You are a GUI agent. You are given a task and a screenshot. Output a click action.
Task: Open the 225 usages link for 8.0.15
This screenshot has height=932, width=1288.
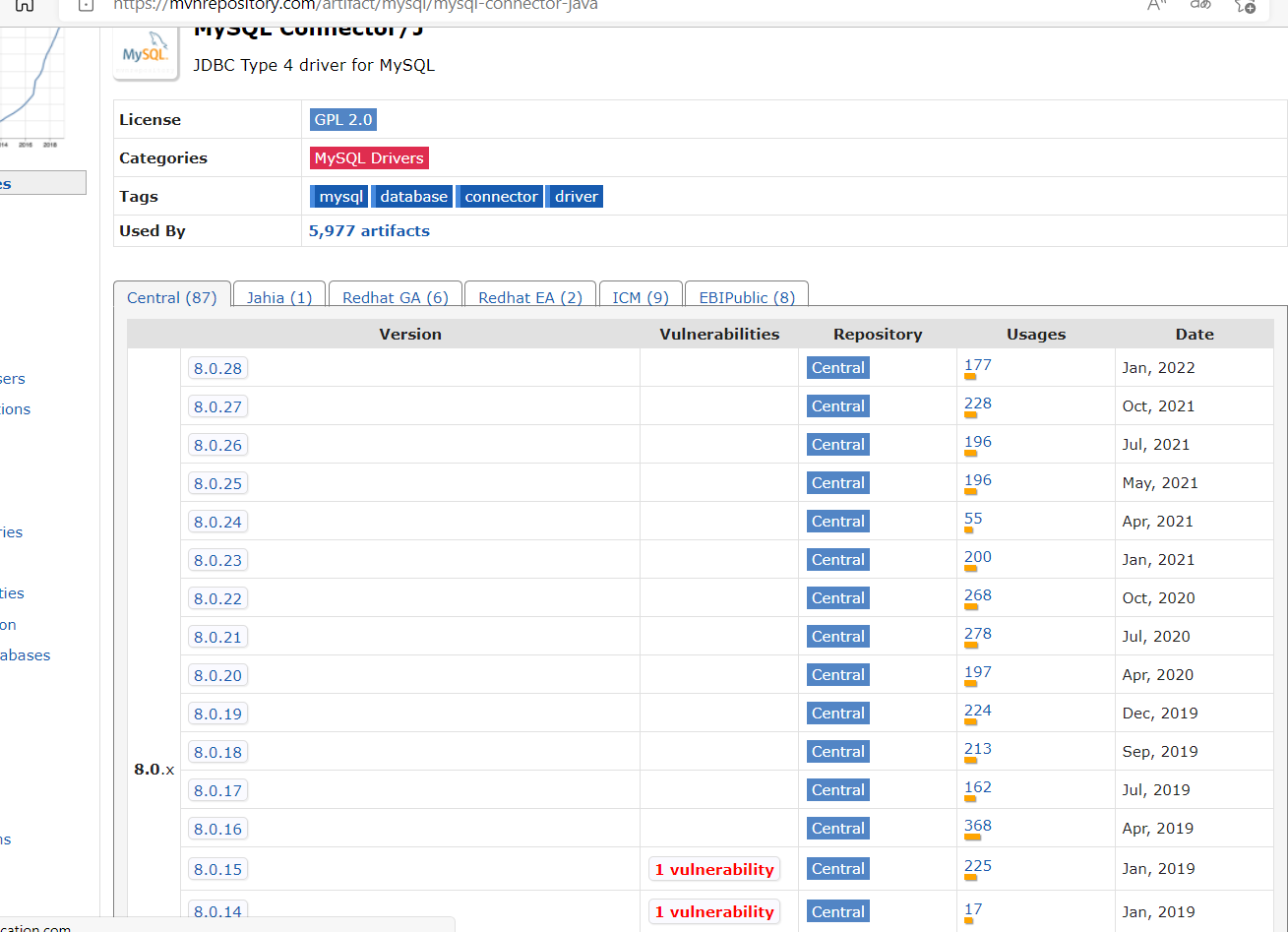click(978, 866)
